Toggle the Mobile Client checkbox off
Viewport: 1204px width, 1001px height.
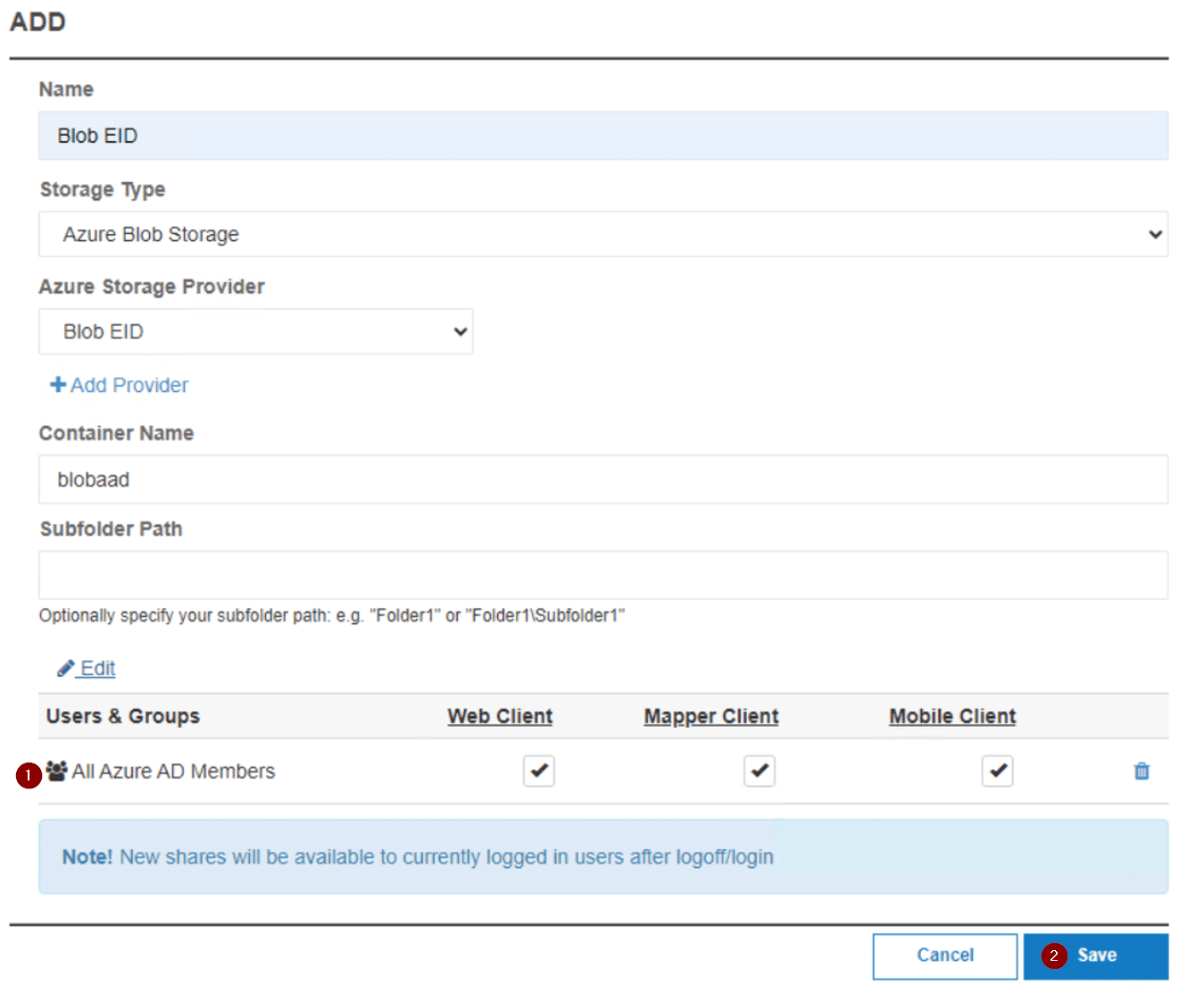tap(997, 771)
